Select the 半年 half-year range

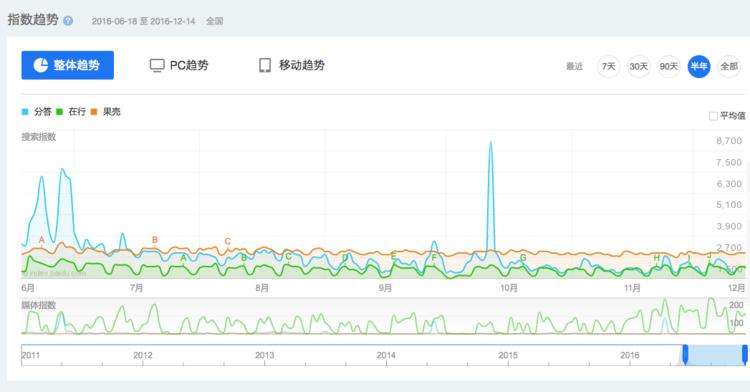pyautogui.click(x=699, y=66)
